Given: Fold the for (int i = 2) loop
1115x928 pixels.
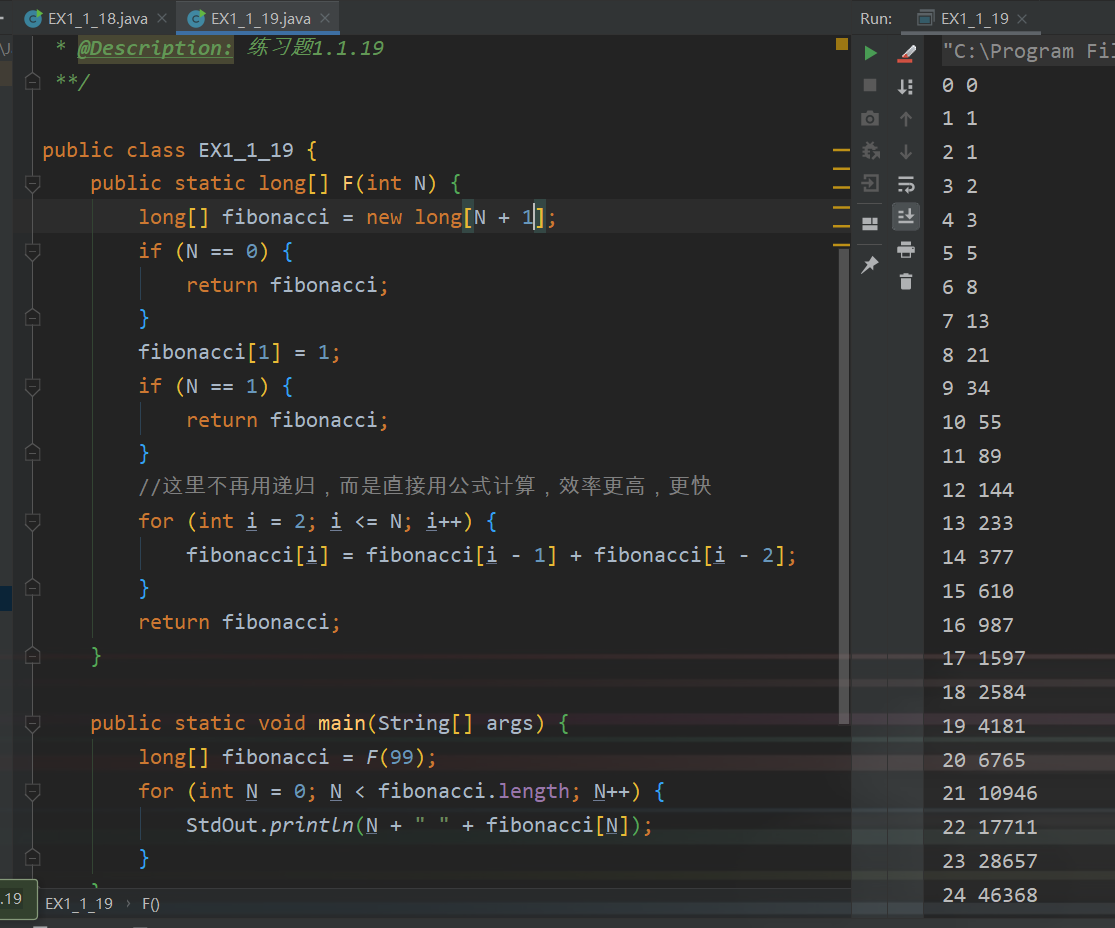Looking at the screenshot, I should click(x=32, y=521).
